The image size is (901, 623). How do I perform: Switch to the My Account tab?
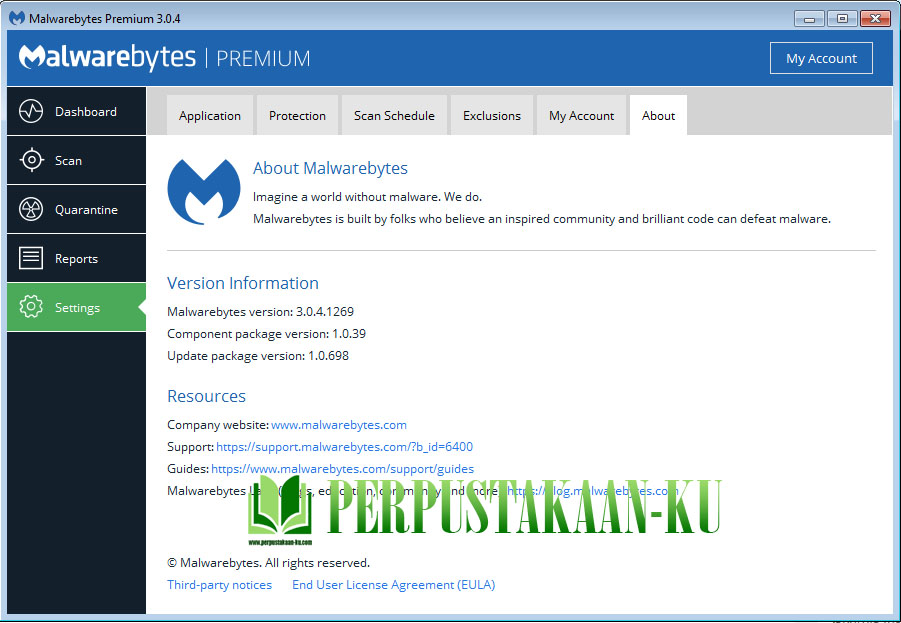[582, 116]
